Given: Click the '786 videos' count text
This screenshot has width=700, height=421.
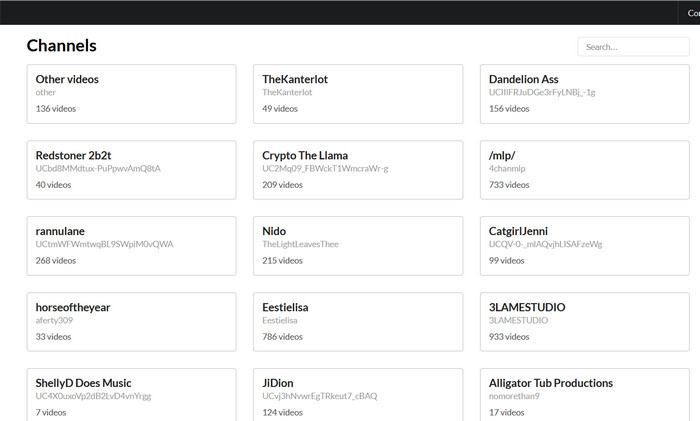Looking at the screenshot, I should pos(282,337).
